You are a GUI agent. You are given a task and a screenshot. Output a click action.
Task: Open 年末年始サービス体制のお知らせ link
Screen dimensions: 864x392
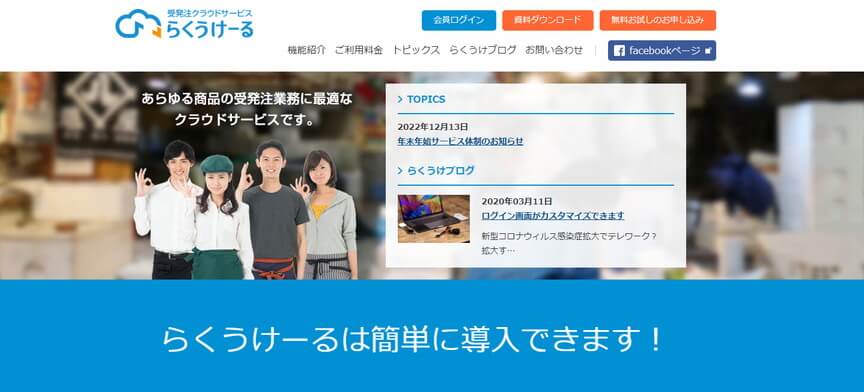(460, 141)
